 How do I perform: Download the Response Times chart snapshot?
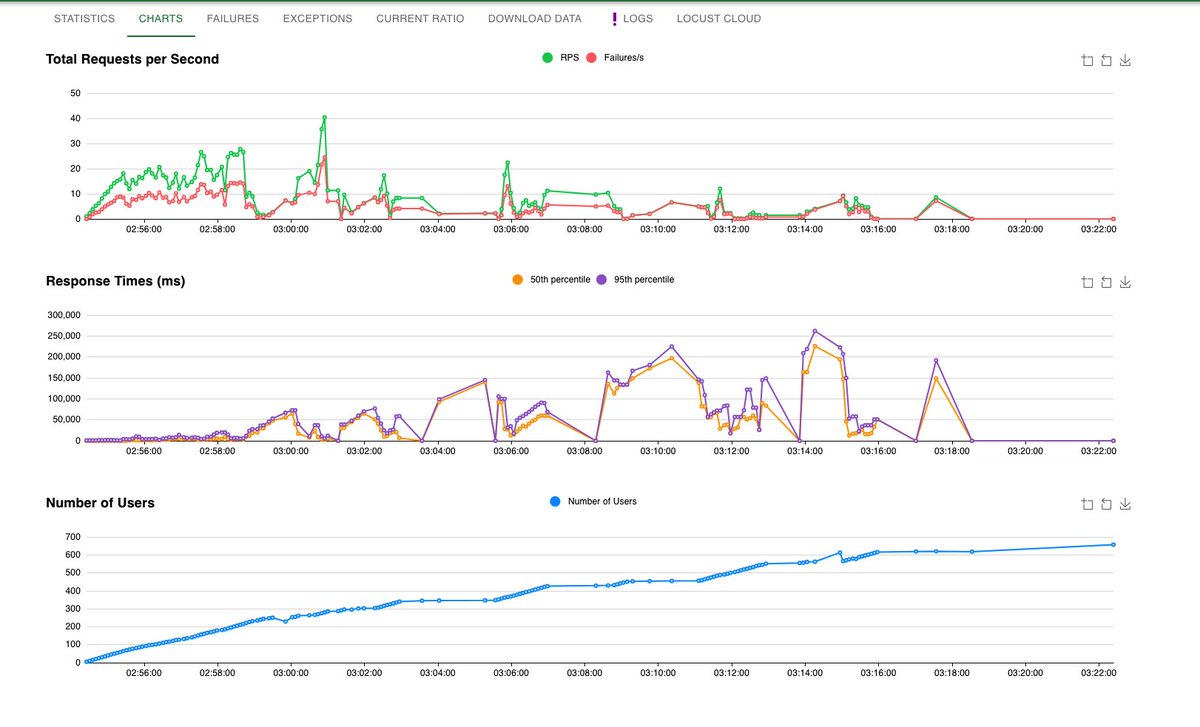pos(1124,282)
